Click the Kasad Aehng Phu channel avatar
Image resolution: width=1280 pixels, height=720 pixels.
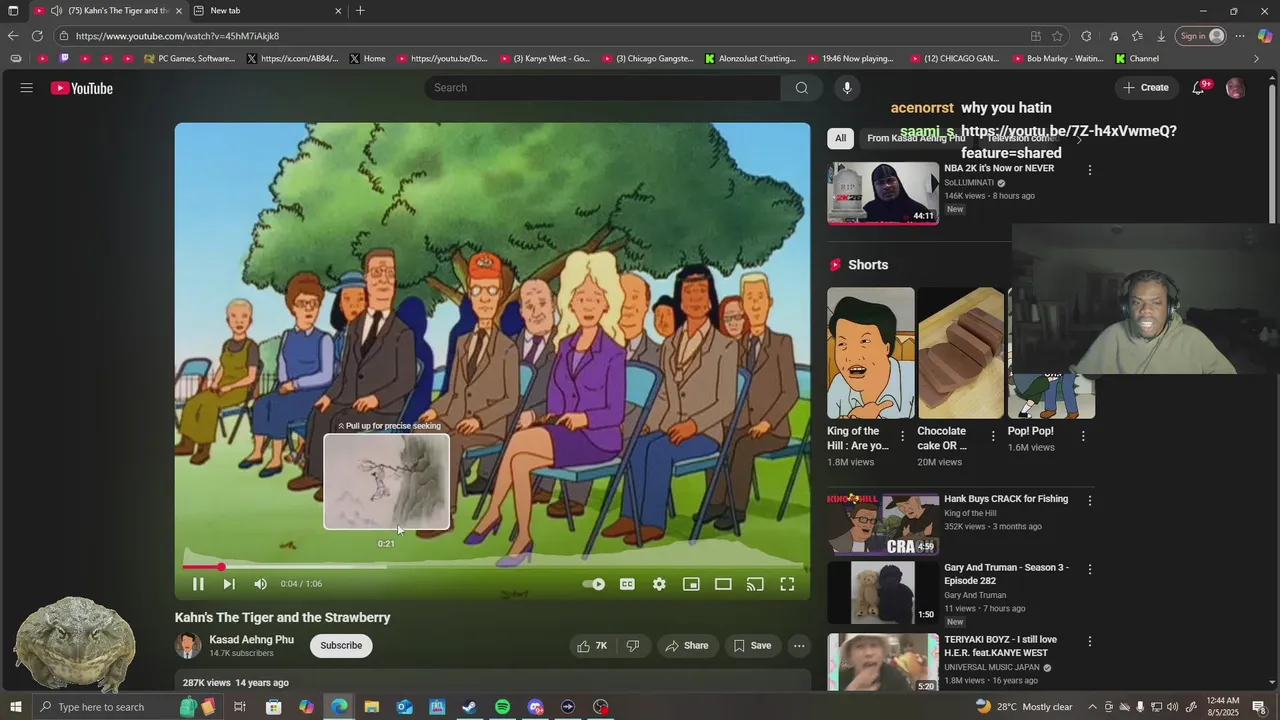188,646
